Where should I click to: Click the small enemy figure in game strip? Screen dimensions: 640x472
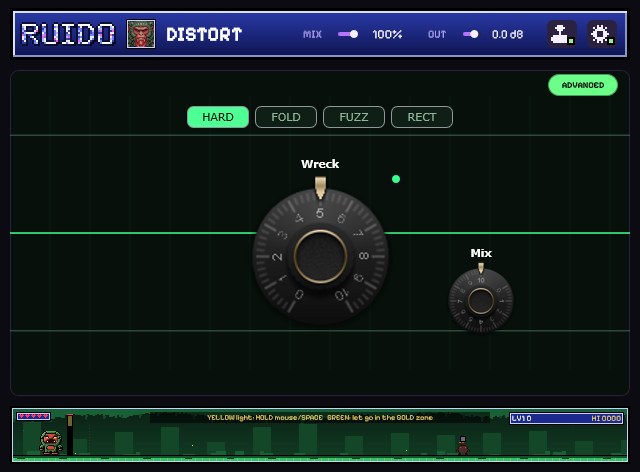(x=462, y=445)
